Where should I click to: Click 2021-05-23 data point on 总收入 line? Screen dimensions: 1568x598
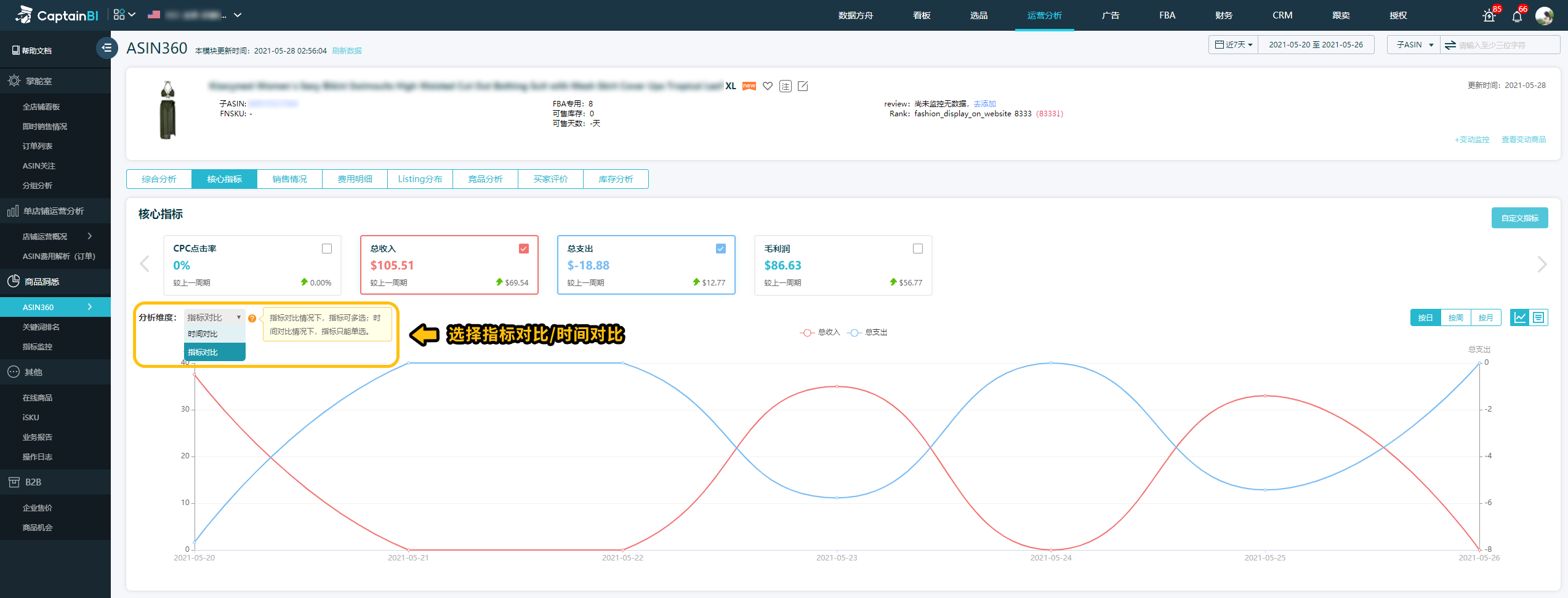837,386
